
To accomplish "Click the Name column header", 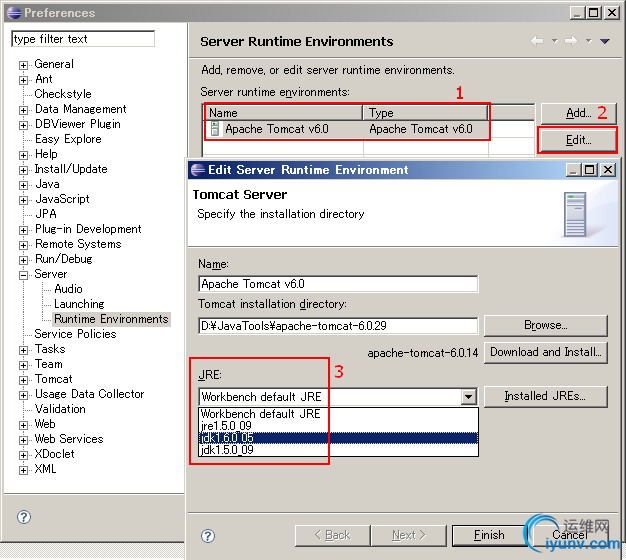I will click(x=283, y=113).
